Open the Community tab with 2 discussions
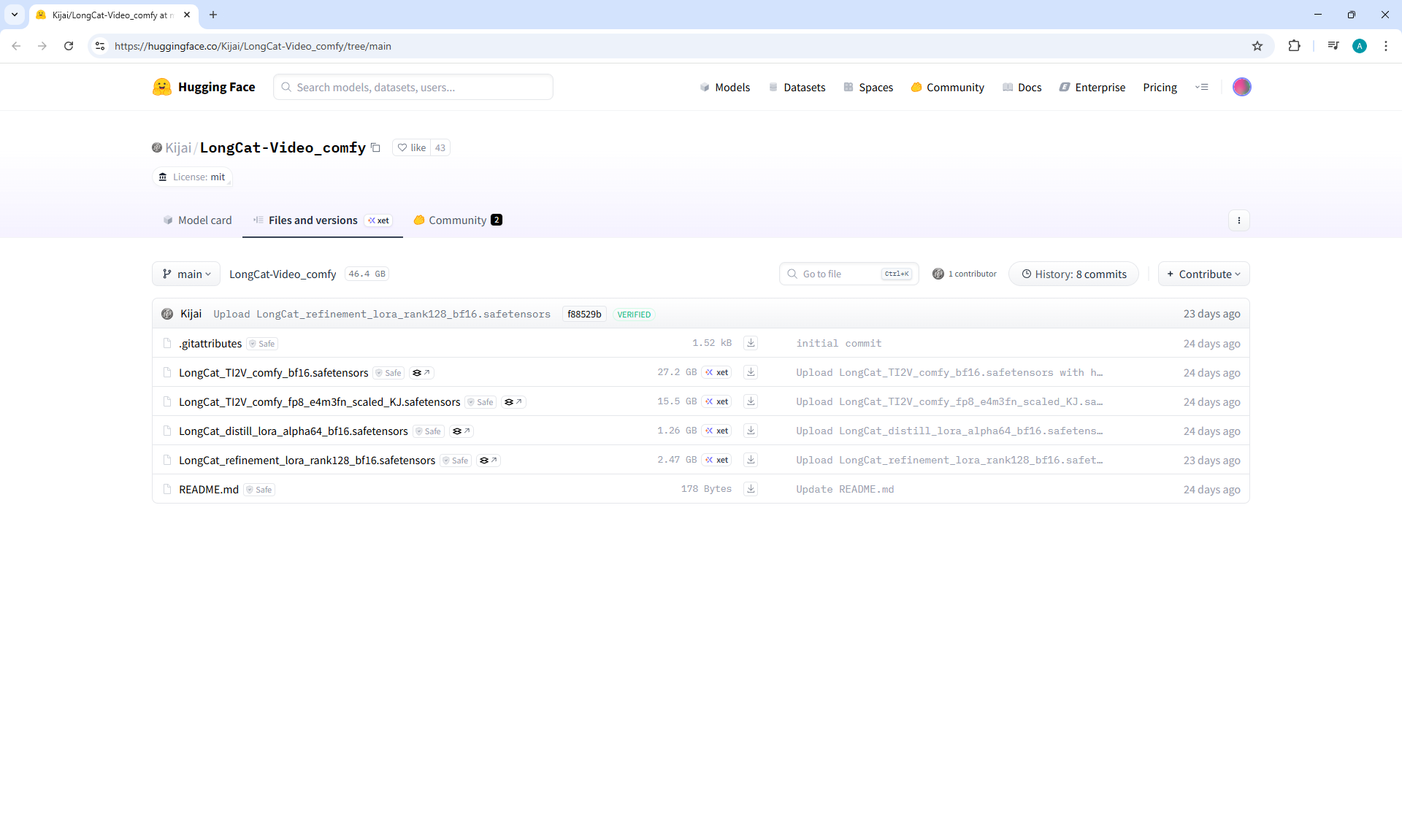The width and height of the screenshot is (1402, 840). pyautogui.click(x=457, y=220)
